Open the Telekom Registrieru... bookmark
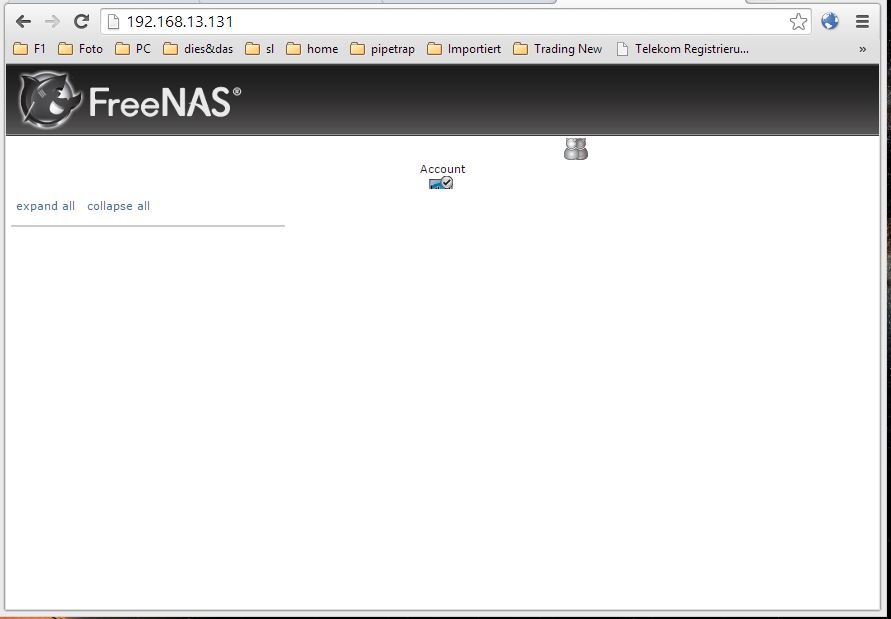This screenshot has width=891, height=619. coord(683,49)
